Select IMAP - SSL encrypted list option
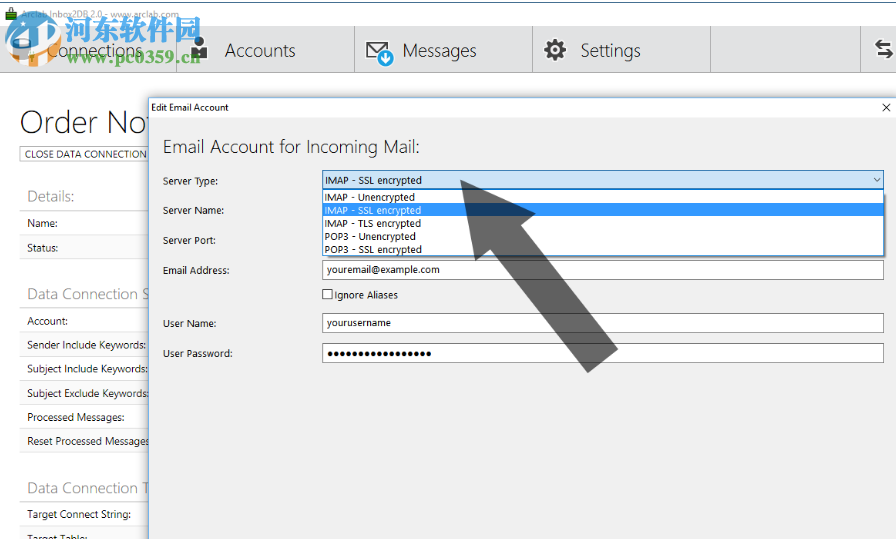The width and height of the screenshot is (896, 539). (603, 210)
